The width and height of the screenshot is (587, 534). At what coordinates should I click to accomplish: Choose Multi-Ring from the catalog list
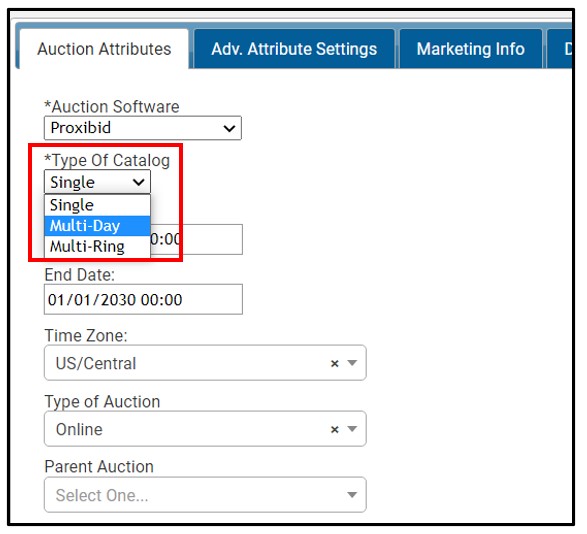[x=97, y=246]
